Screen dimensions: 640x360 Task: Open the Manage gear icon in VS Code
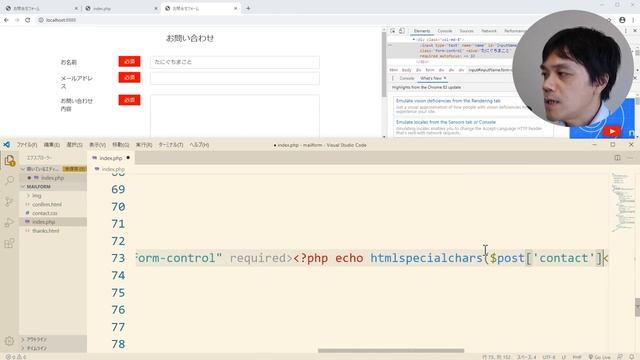[x=9, y=341]
